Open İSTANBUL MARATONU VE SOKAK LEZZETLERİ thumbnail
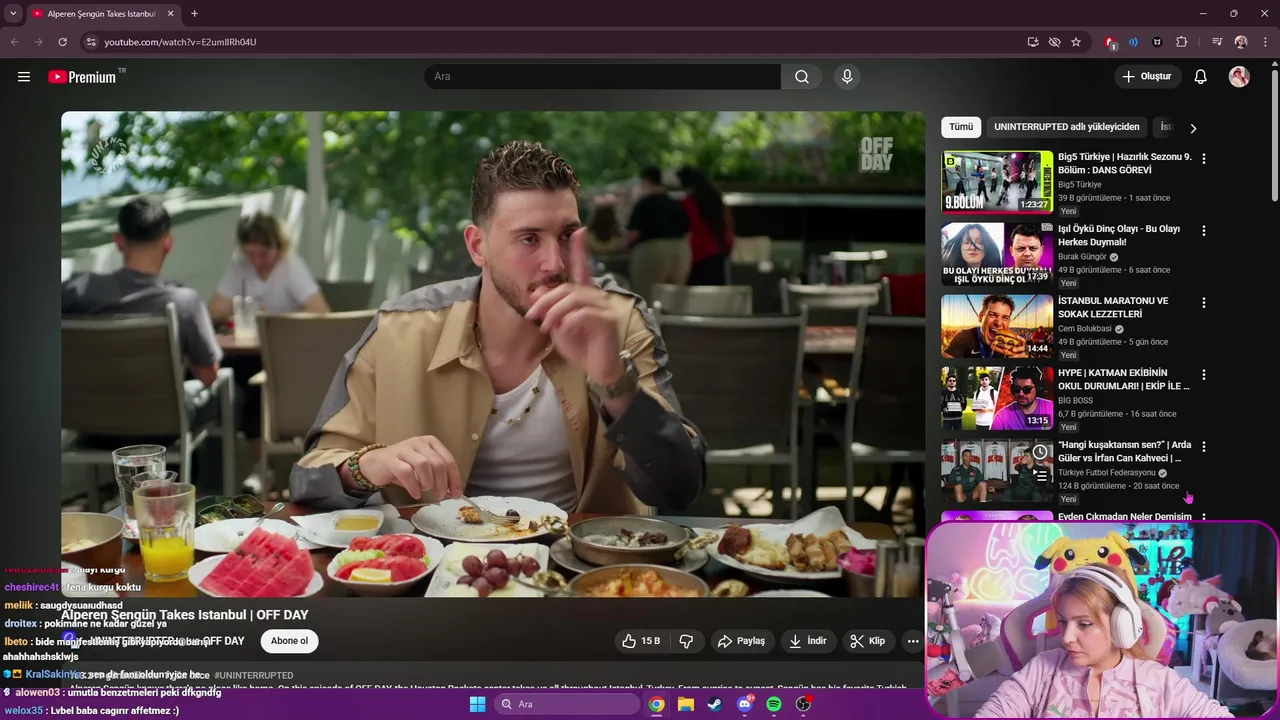The height and width of the screenshot is (720, 1280). click(x=997, y=326)
